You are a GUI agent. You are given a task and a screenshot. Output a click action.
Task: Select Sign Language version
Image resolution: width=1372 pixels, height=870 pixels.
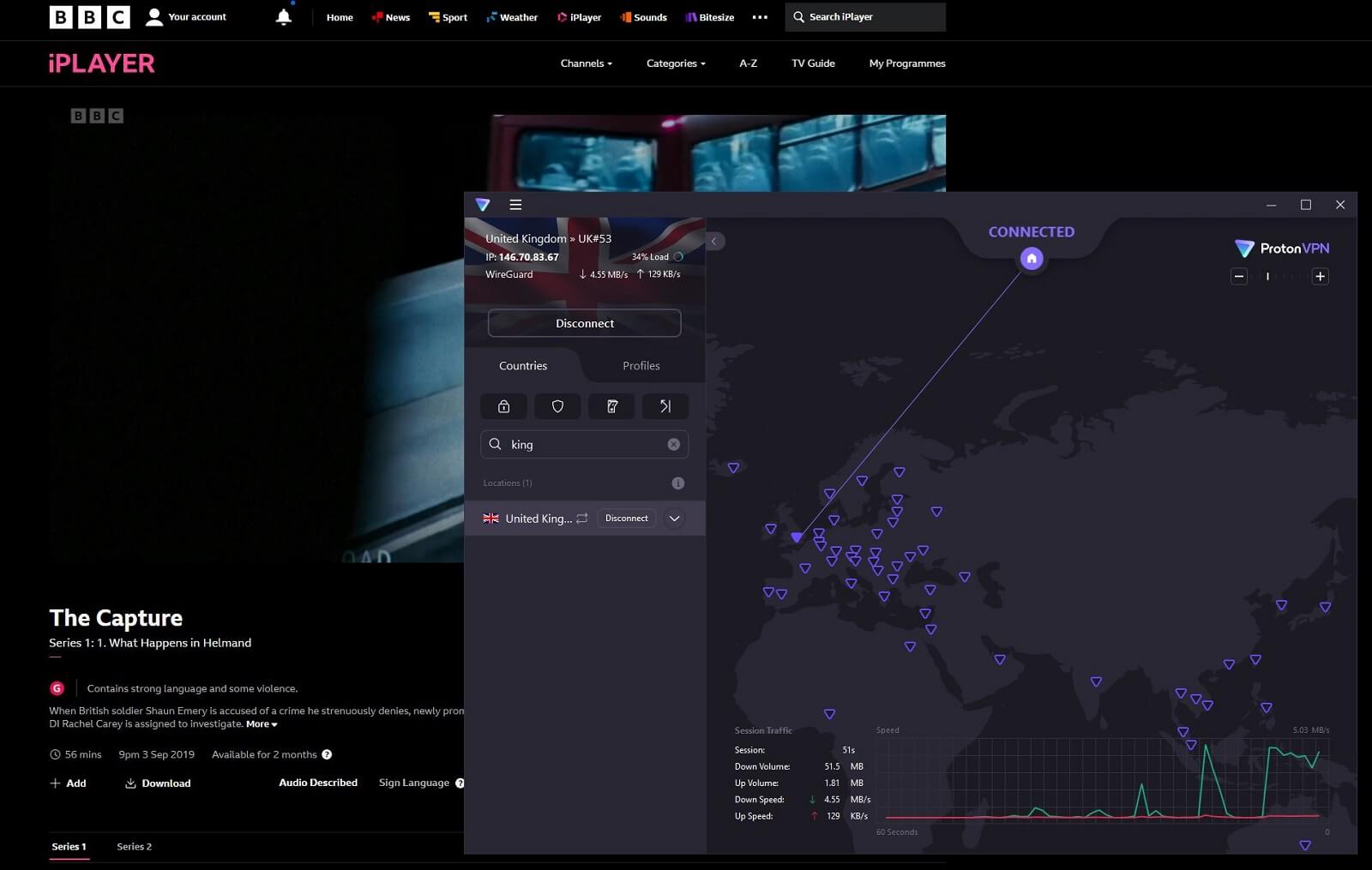[x=414, y=783]
